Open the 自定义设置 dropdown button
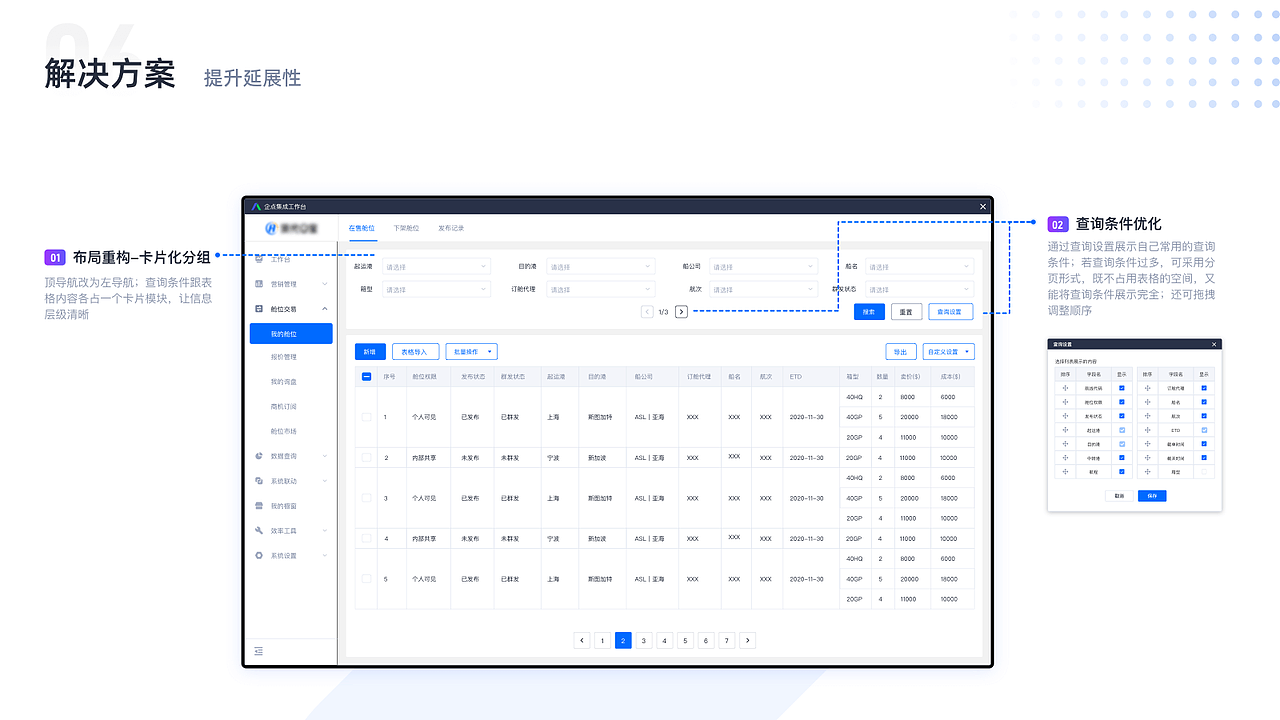The height and width of the screenshot is (720, 1280). [x=948, y=352]
